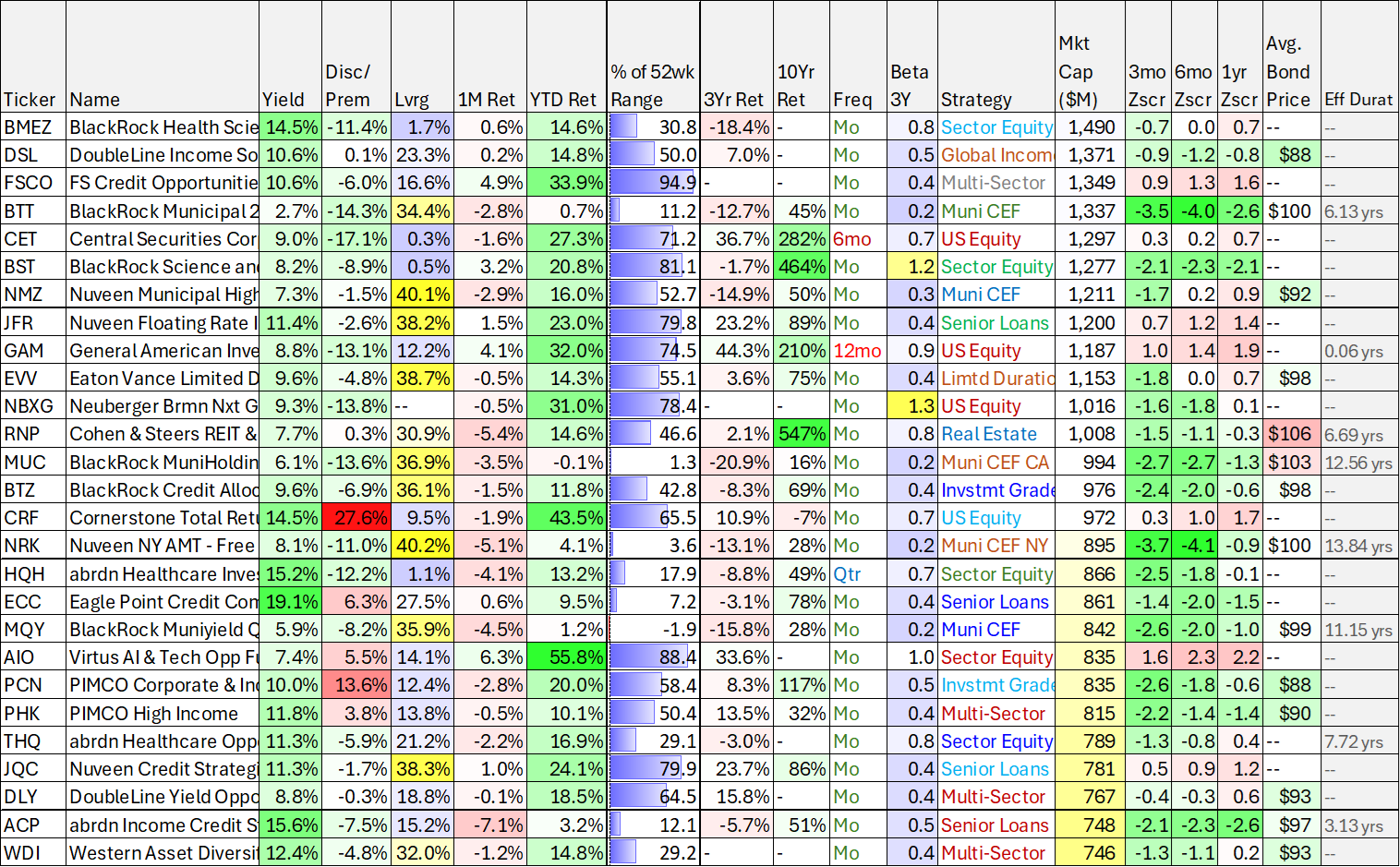Image resolution: width=1400 pixels, height=867 pixels.
Task: Click the 3mo Zscr column header
Action: (x=1148, y=57)
